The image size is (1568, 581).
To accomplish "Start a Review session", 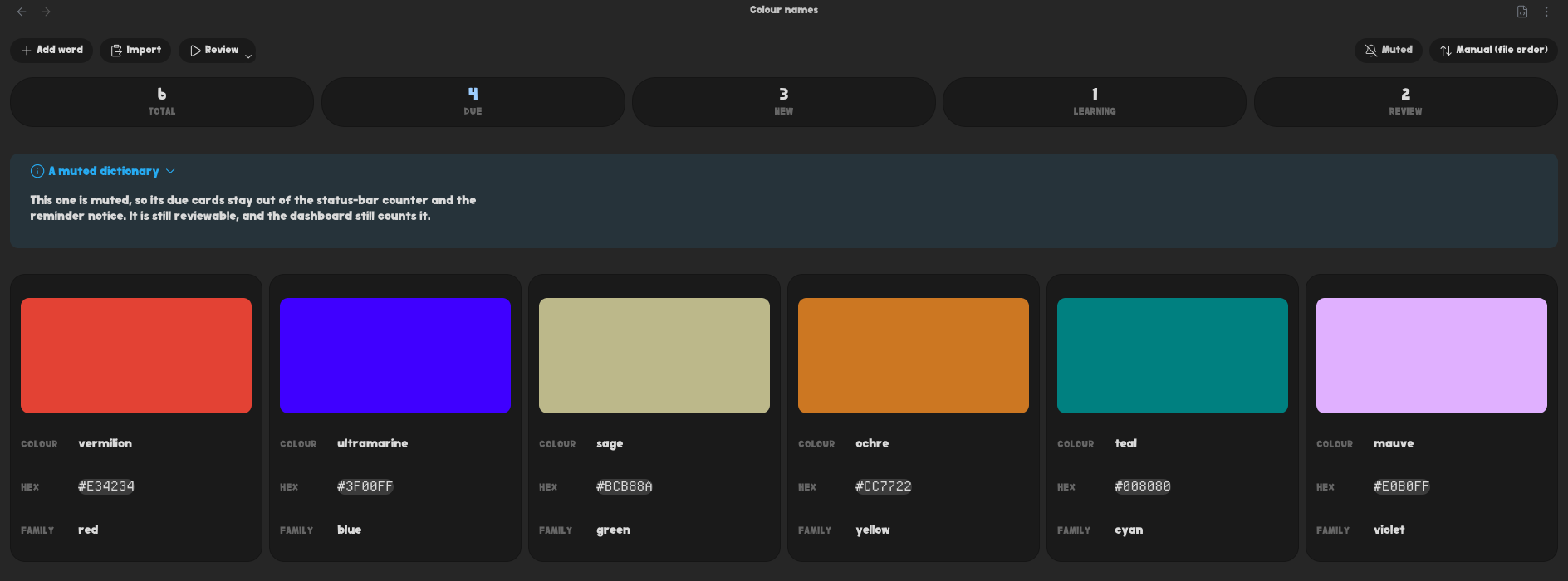I will click(213, 51).
